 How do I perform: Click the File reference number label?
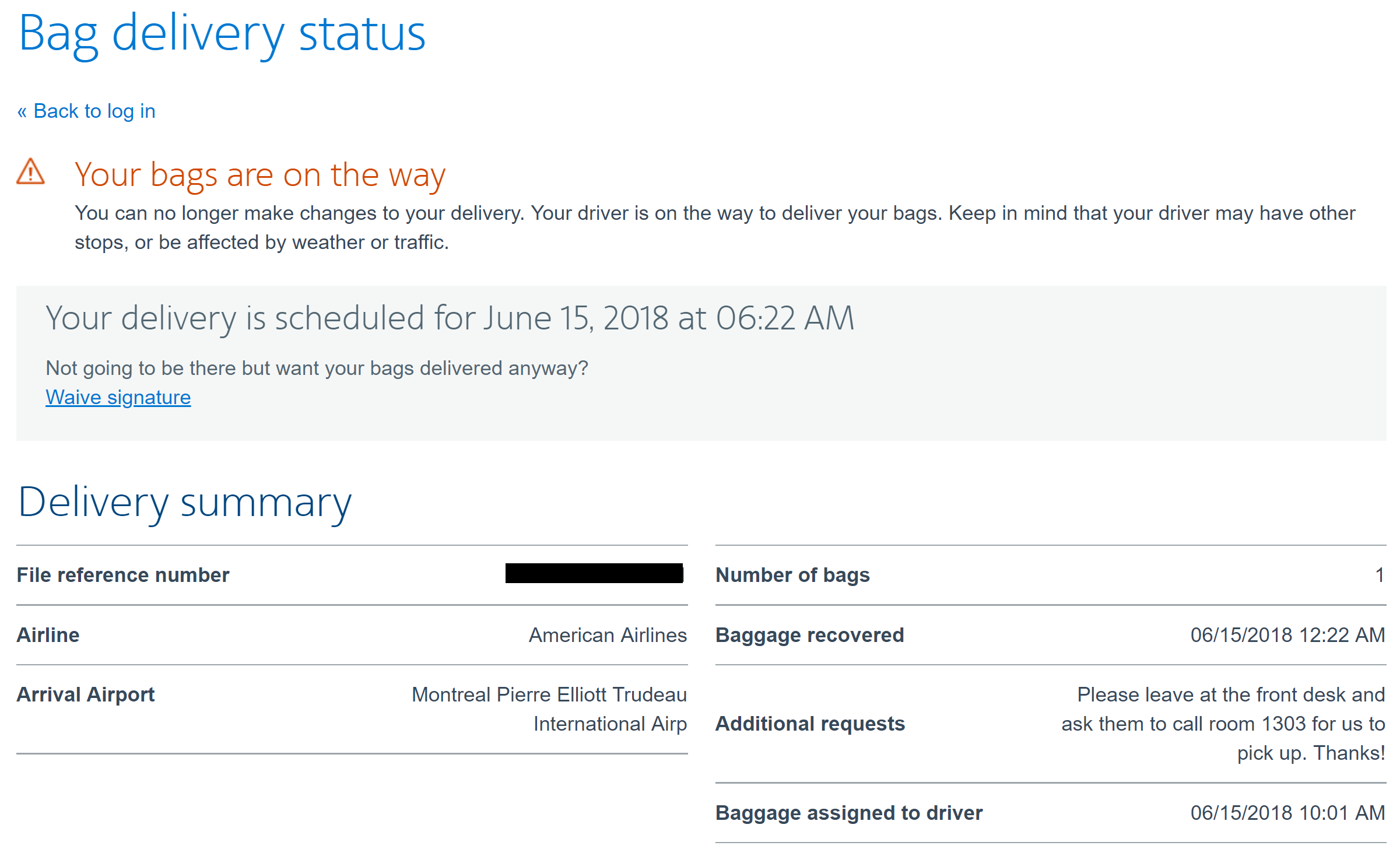coord(123,575)
